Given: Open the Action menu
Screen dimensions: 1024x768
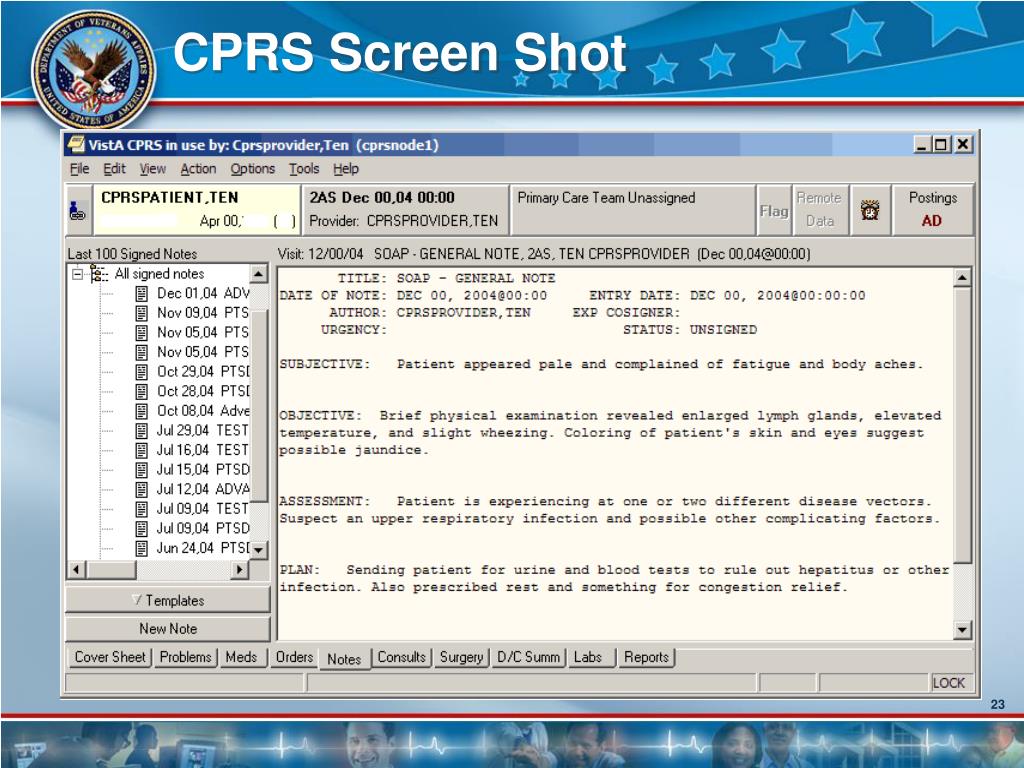Looking at the screenshot, I should pos(198,169).
